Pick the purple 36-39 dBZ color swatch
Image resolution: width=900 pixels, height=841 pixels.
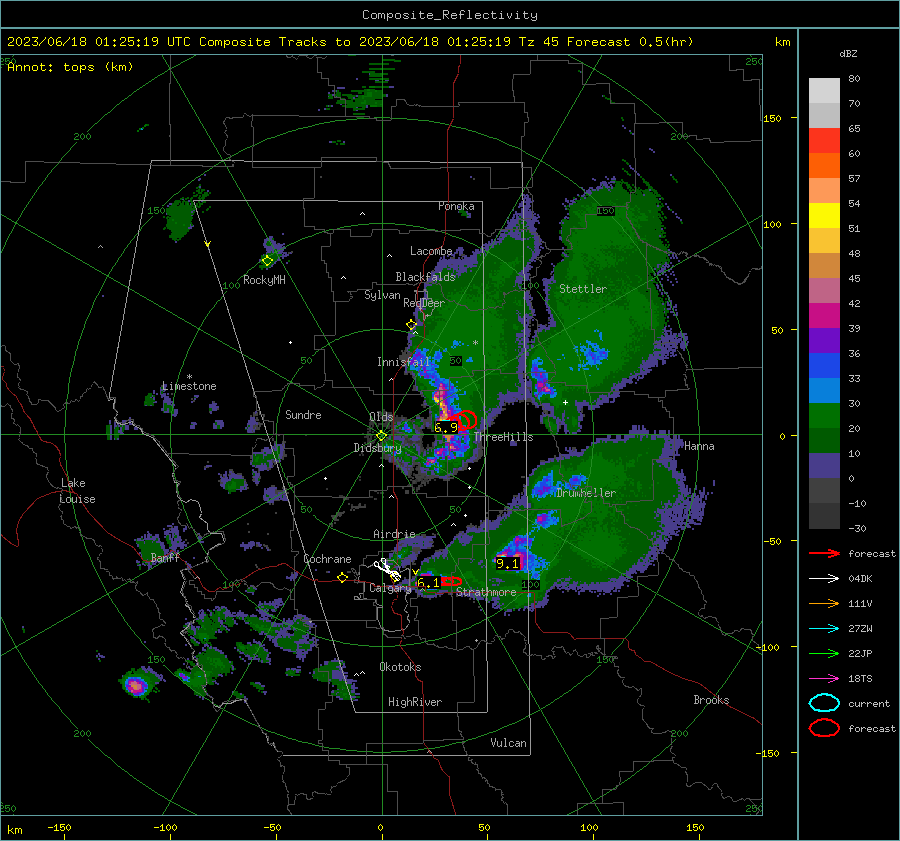tap(824, 341)
